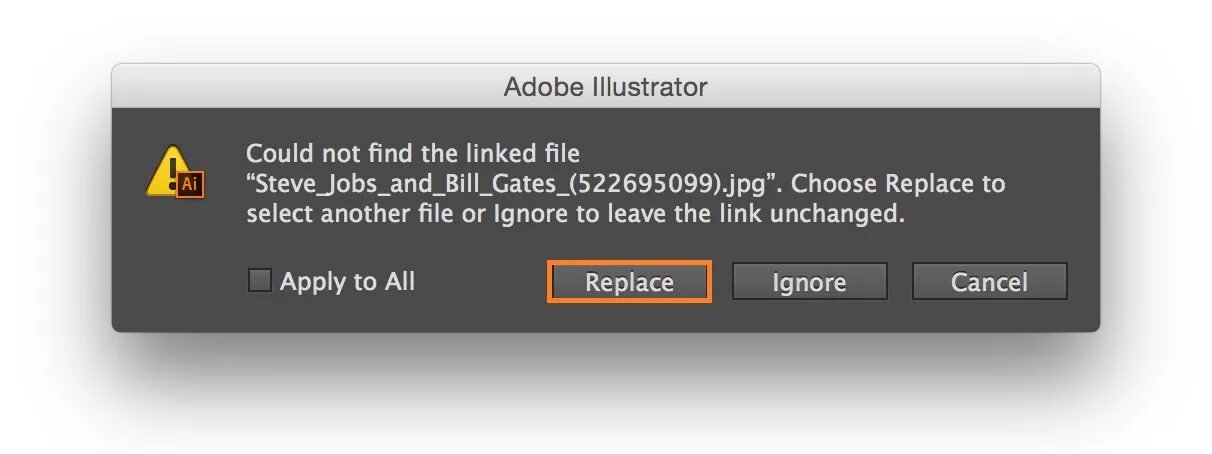Click the orange Ai badge on warning icon
Viewport: 1212px width, 454px height.
189,184
